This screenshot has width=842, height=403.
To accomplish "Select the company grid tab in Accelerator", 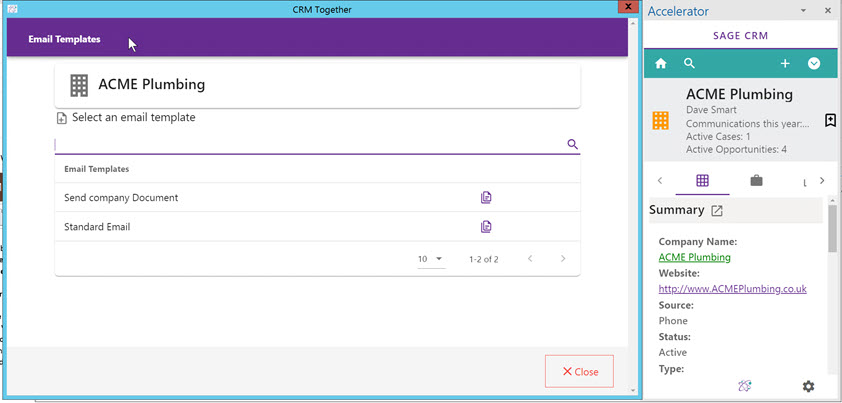I will tap(702, 181).
